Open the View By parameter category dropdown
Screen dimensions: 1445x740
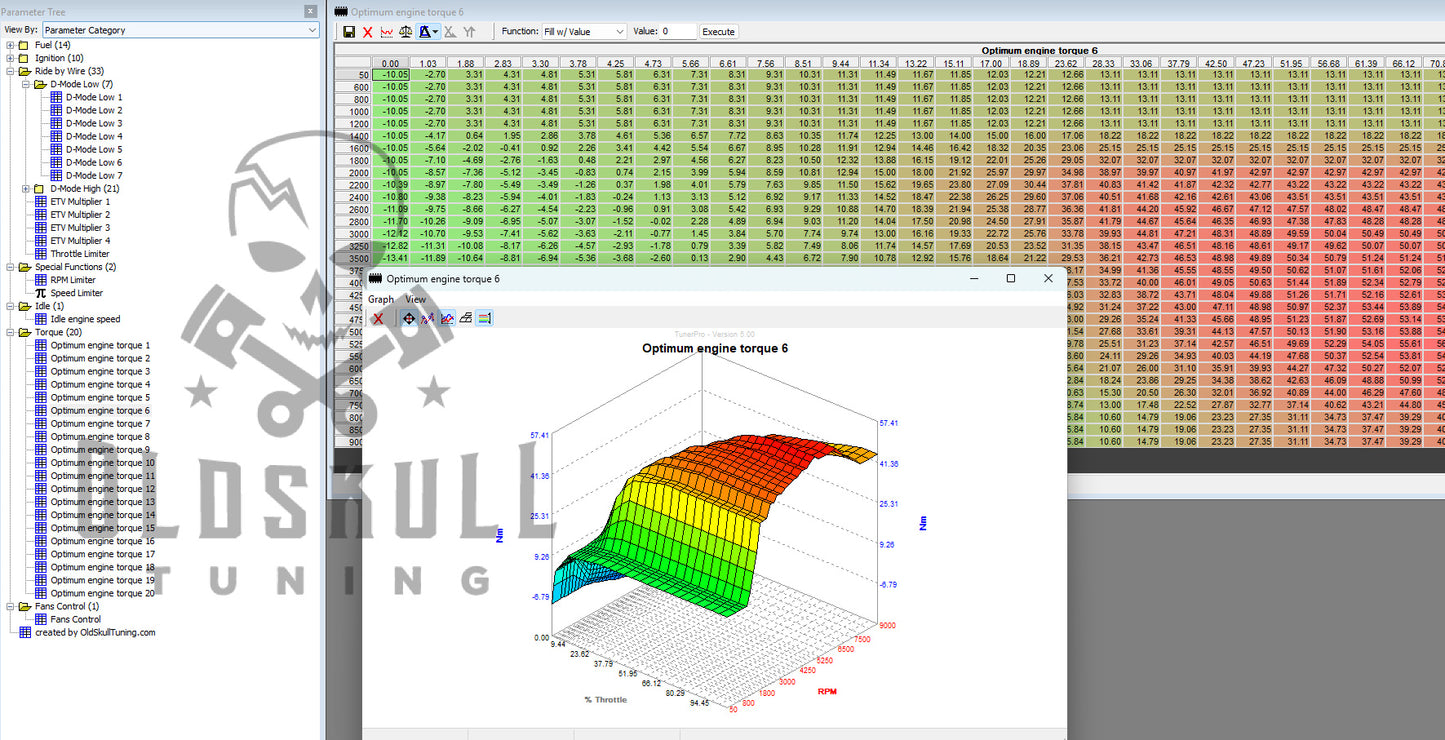pos(180,30)
